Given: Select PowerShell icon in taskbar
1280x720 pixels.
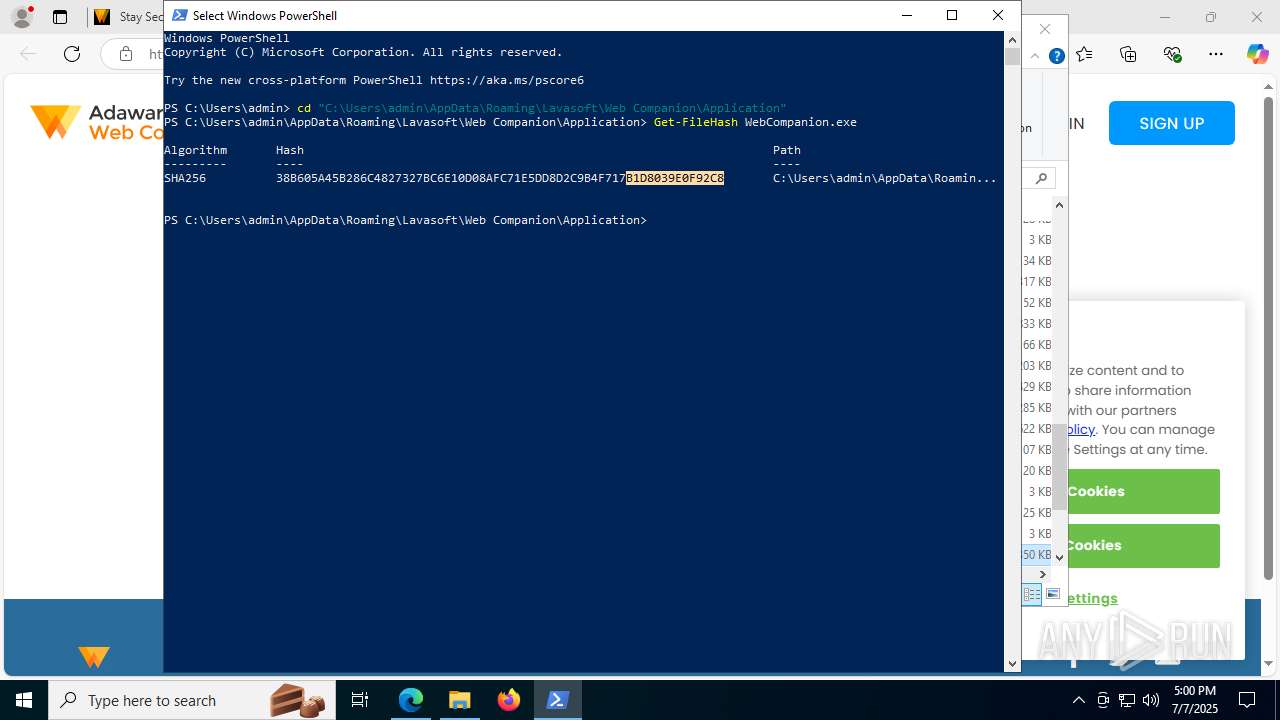Looking at the screenshot, I should 558,700.
